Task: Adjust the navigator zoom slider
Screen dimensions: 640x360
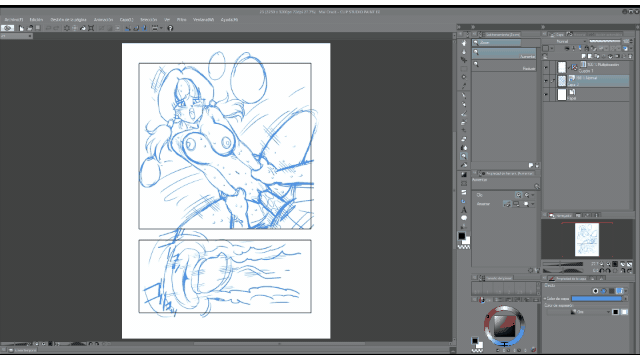Action: pos(564,264)
